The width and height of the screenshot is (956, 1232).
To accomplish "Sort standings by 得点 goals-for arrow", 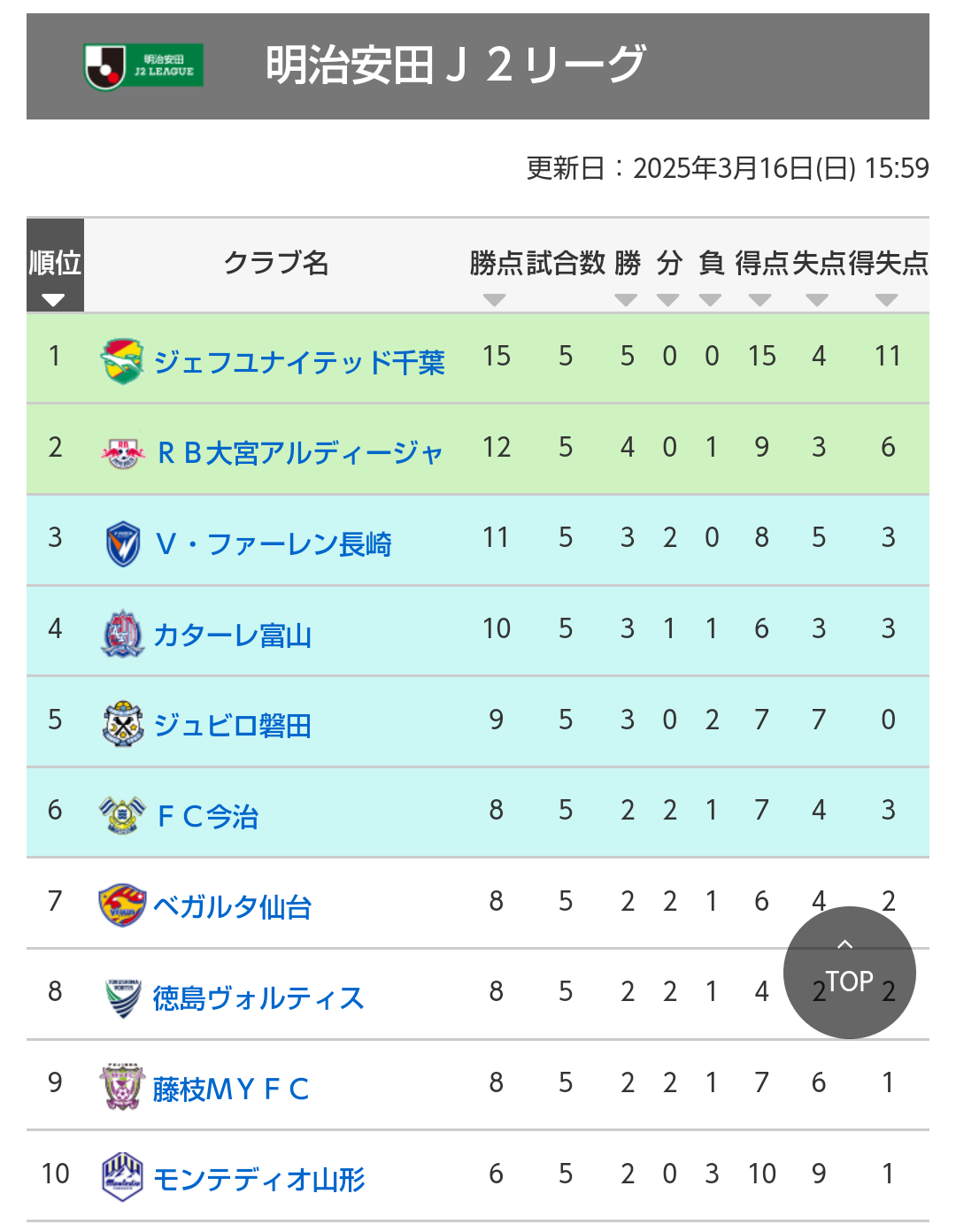I will (x=760, y=300).
